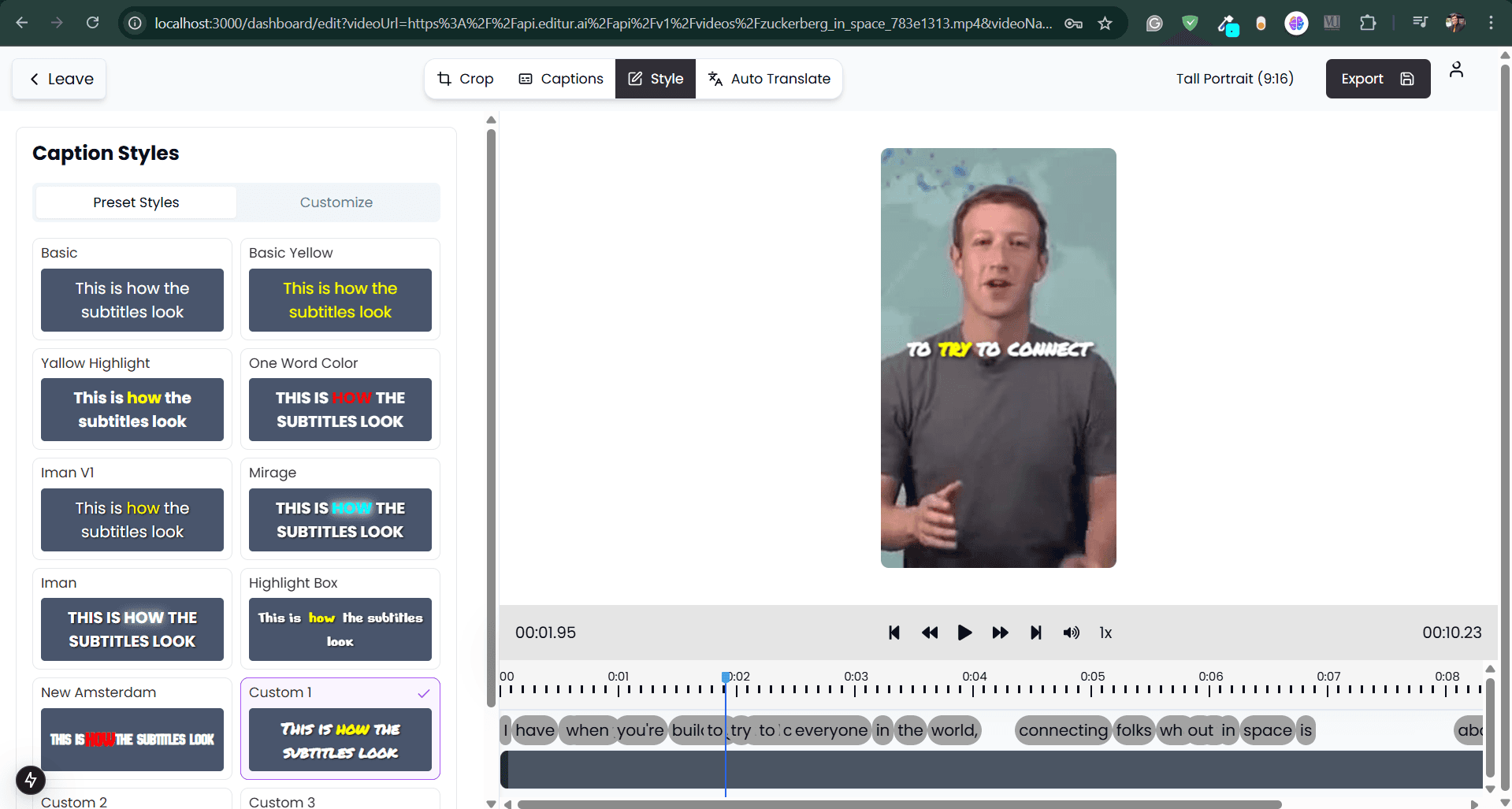Open the Chrome three-dot menu
The image size is (1512, 809).
(x=1491, y=23)
